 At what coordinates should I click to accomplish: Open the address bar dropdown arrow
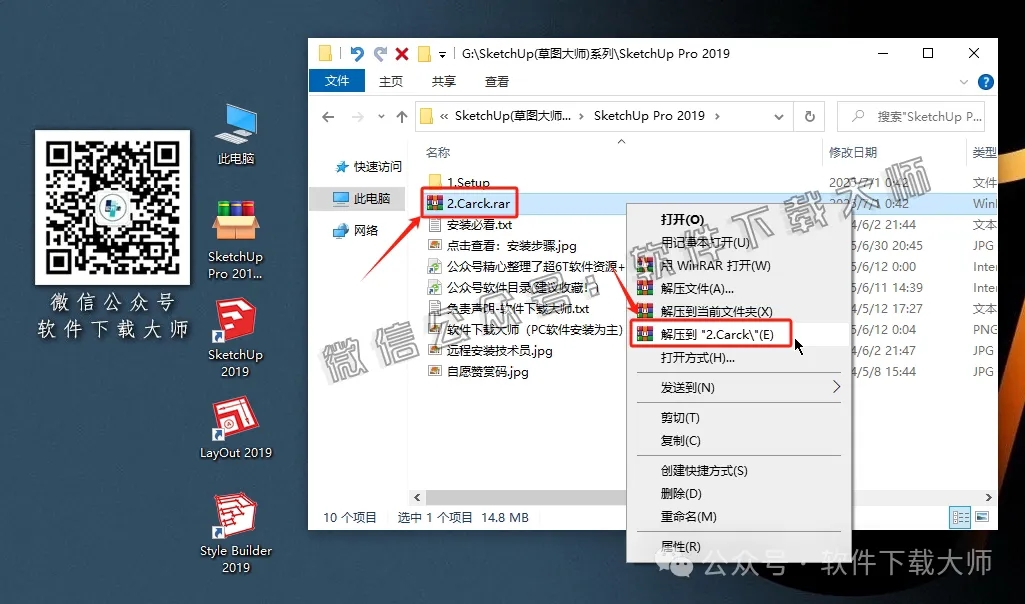click(779, 116)
